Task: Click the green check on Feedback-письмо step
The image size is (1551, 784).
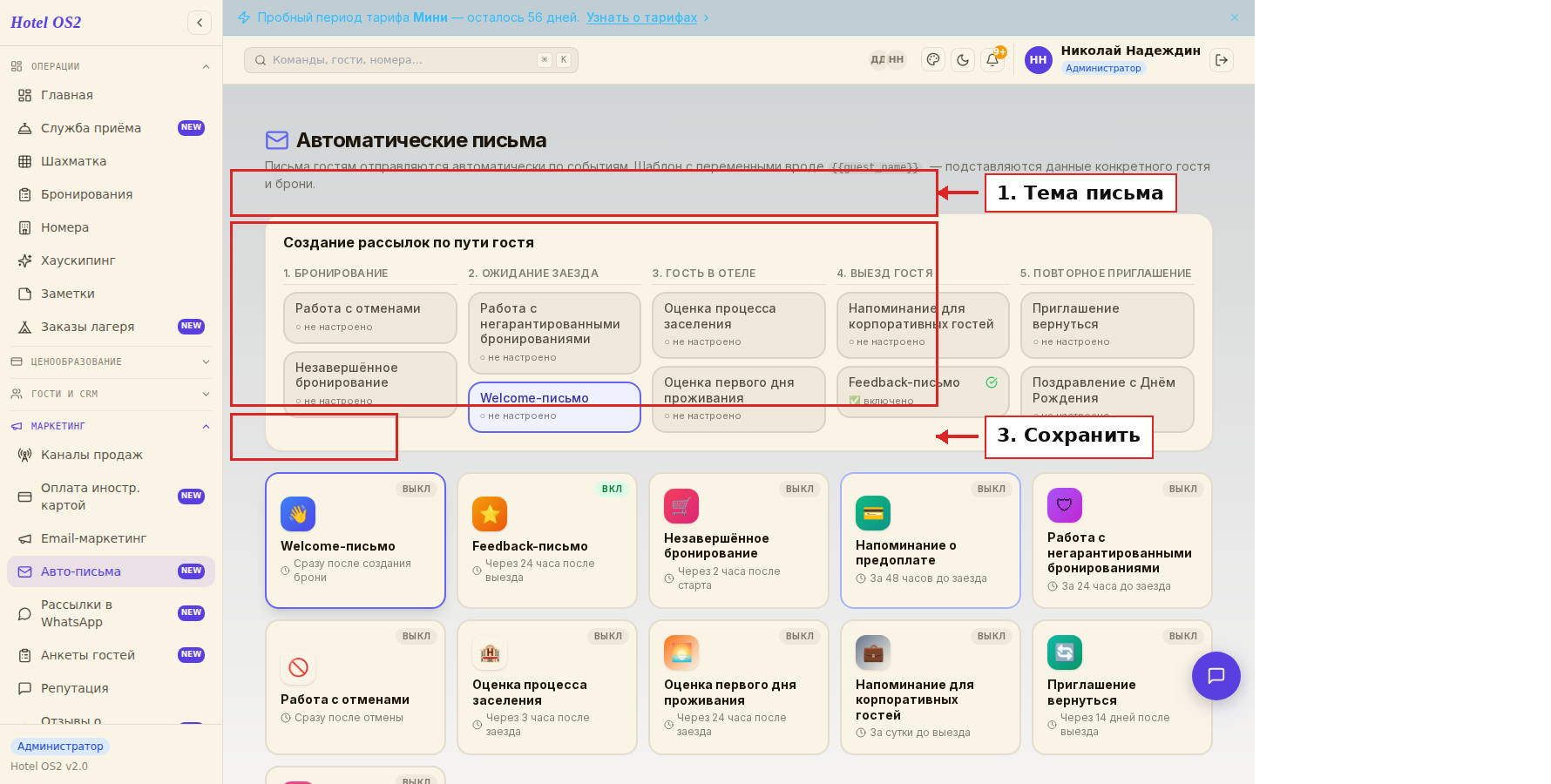Action: pyautogui.click(x=992, y=382)
